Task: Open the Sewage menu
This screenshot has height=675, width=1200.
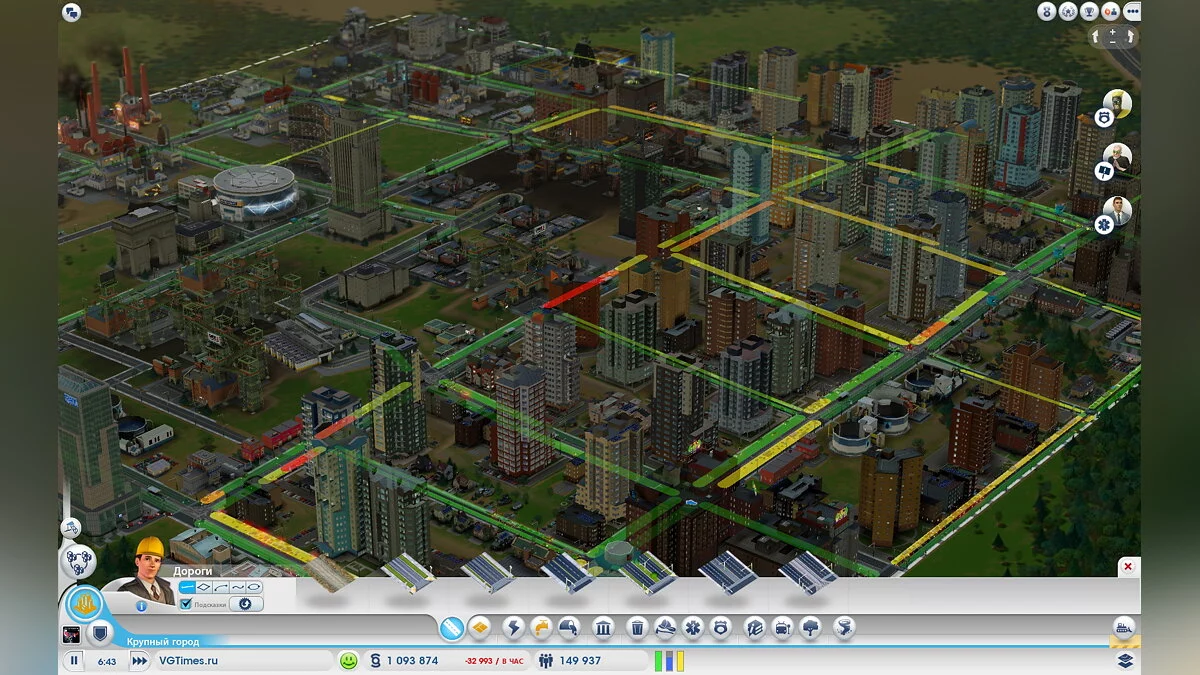Action: coord(569,628)
